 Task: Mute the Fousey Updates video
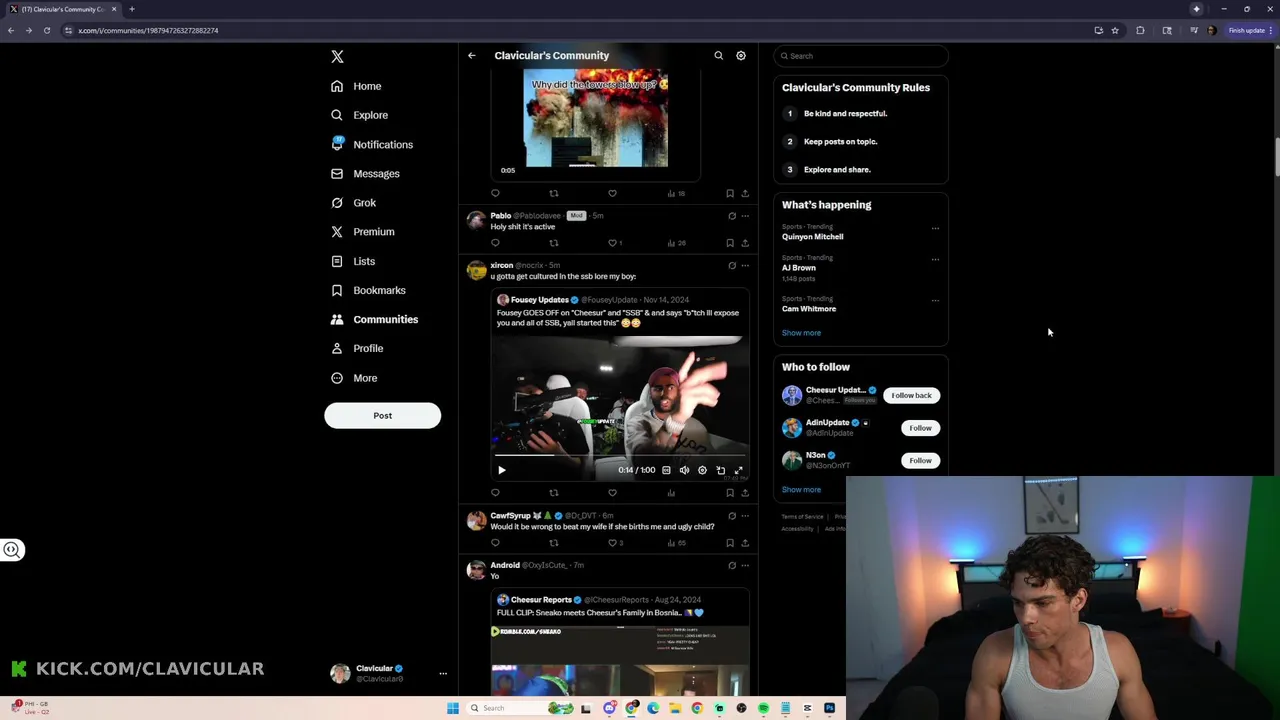684,470
